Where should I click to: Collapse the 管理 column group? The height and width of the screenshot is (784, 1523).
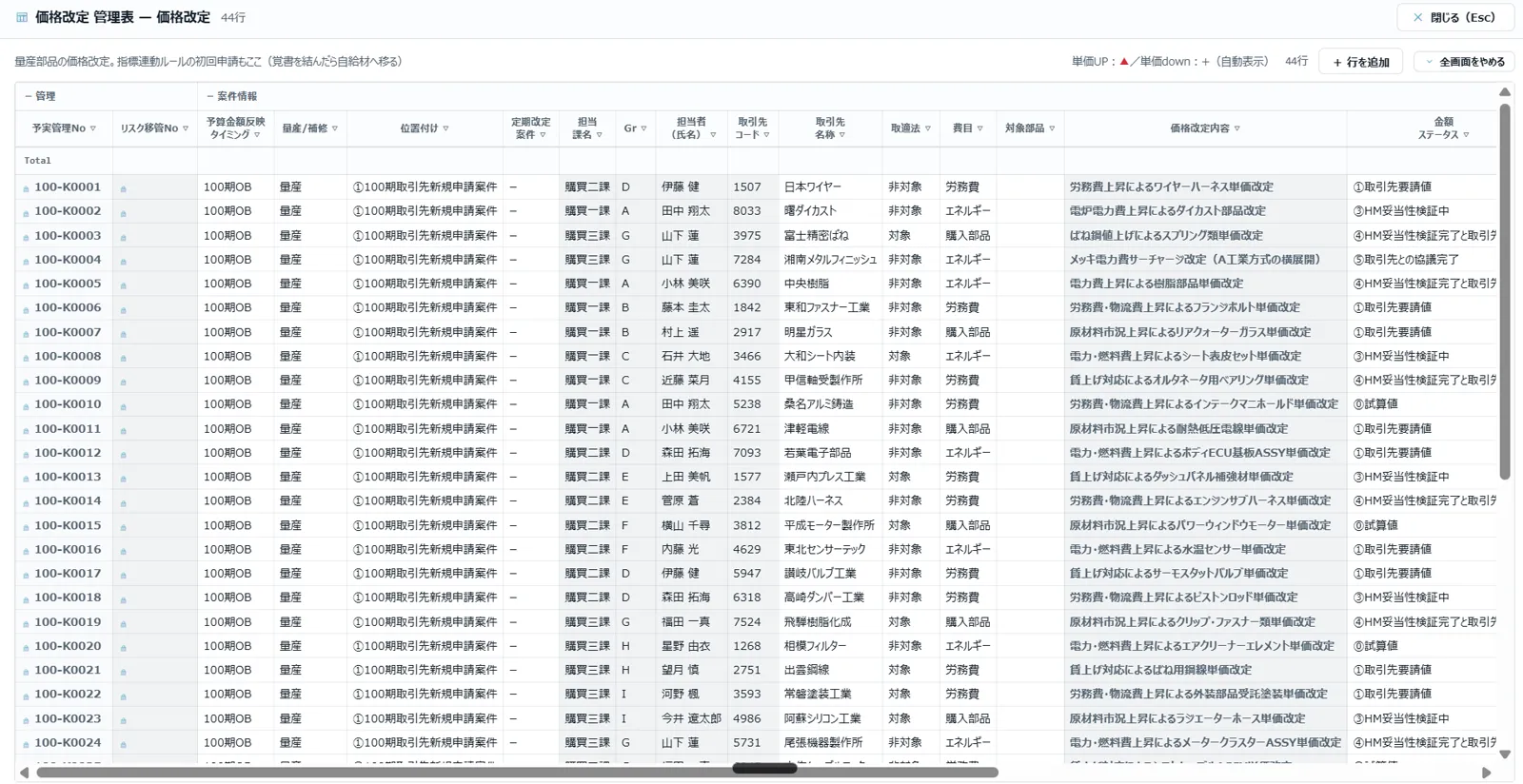click(27, 96)
